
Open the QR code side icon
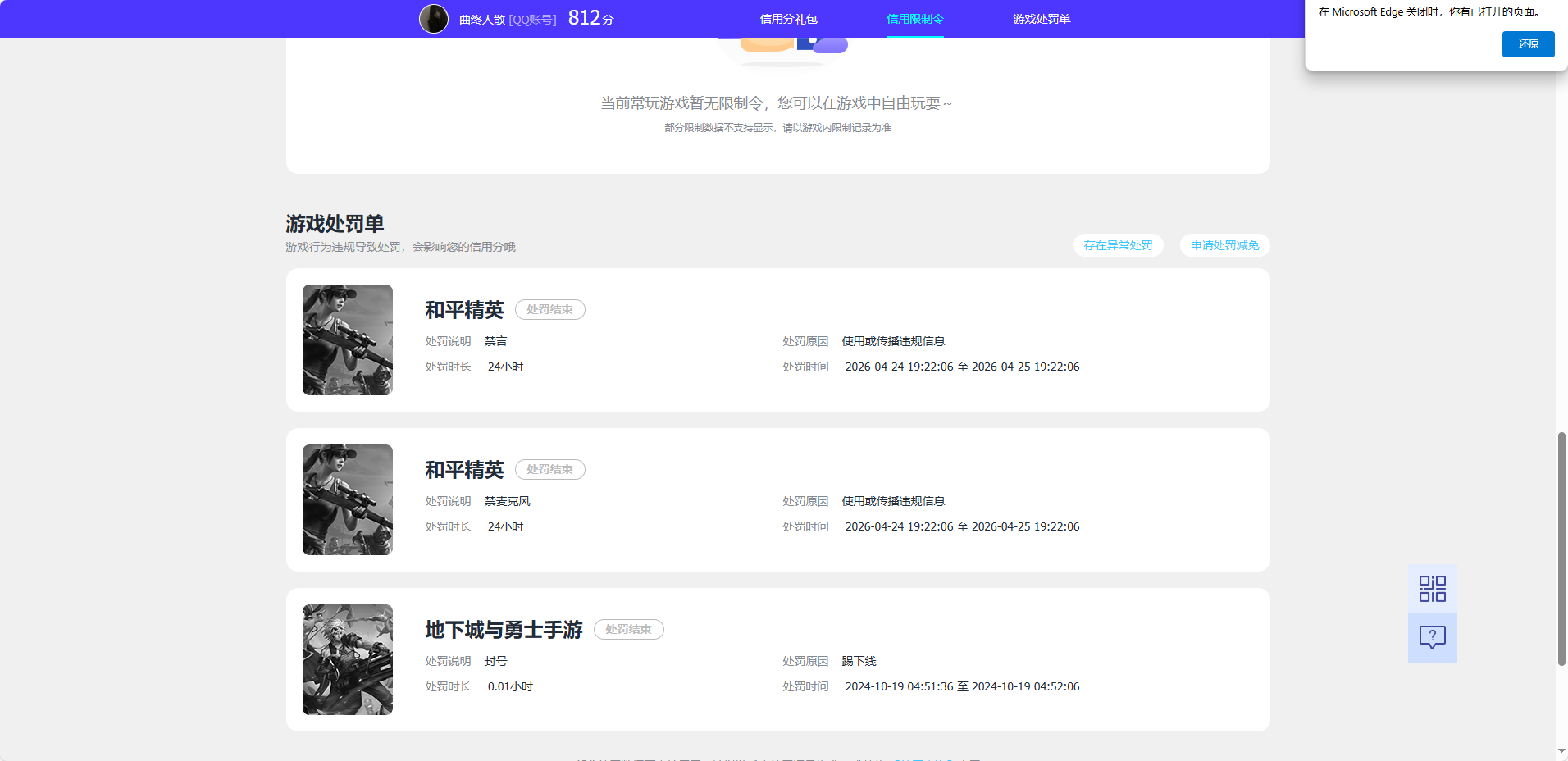pyautogui.click(x=1433, y=589)
